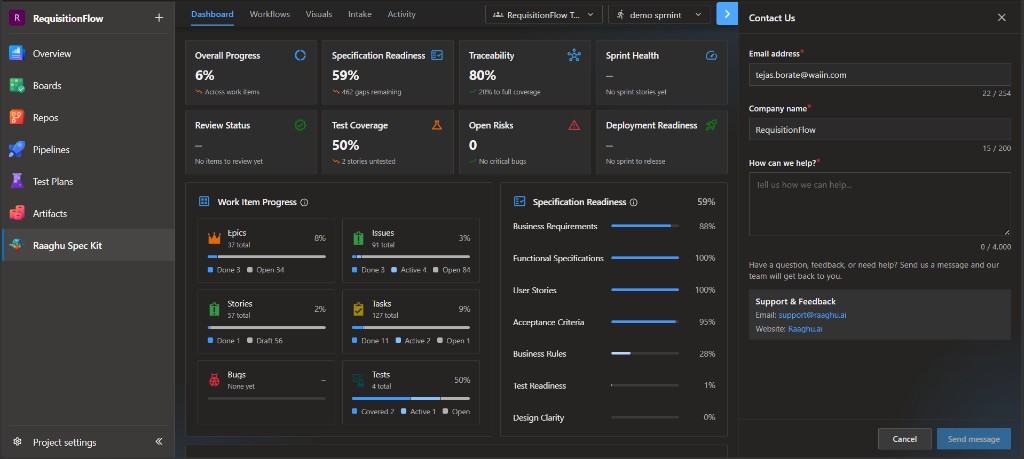Click the Epics crown icon
This screenshot has width=1024, height=459.
214,238
